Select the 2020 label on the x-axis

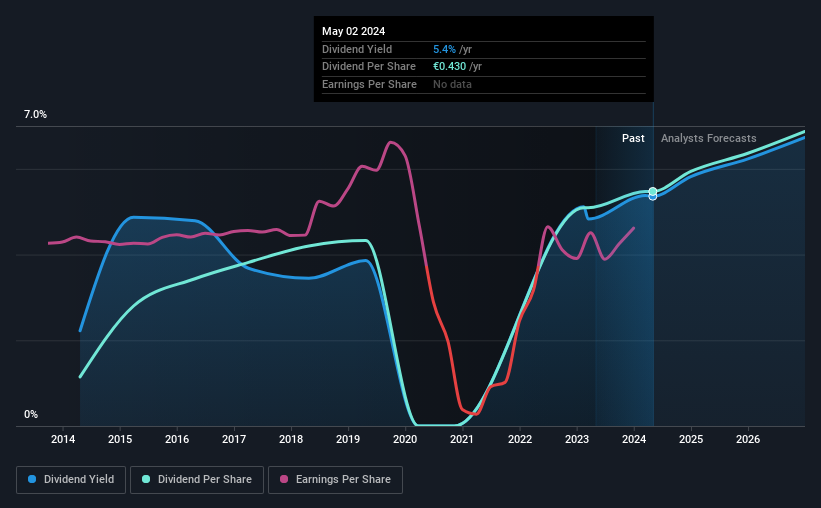(x=405, y=439)
